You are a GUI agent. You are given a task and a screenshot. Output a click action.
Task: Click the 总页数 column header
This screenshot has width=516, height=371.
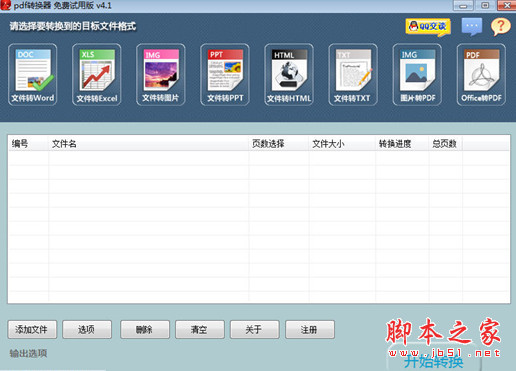click(445, 144)
